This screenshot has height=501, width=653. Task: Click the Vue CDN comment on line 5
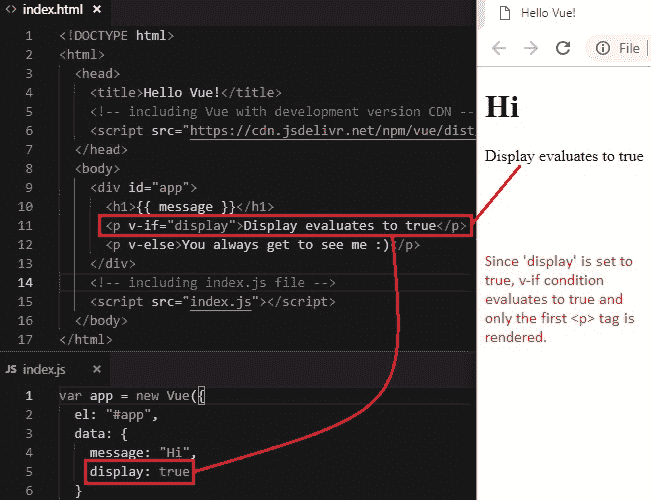(x=282, y=112)
